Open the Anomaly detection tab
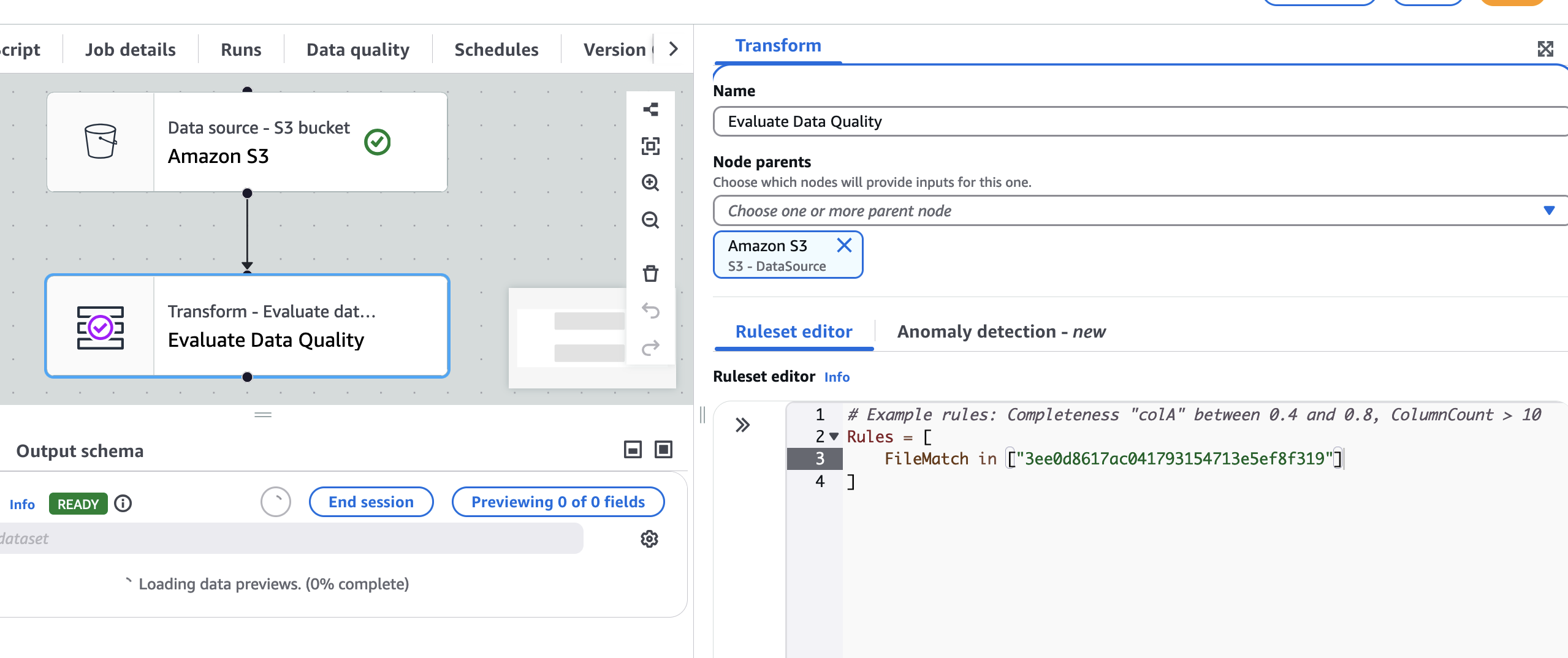Image resolution: width=1568 pixels, height=658 pixels. point(1000,331)
